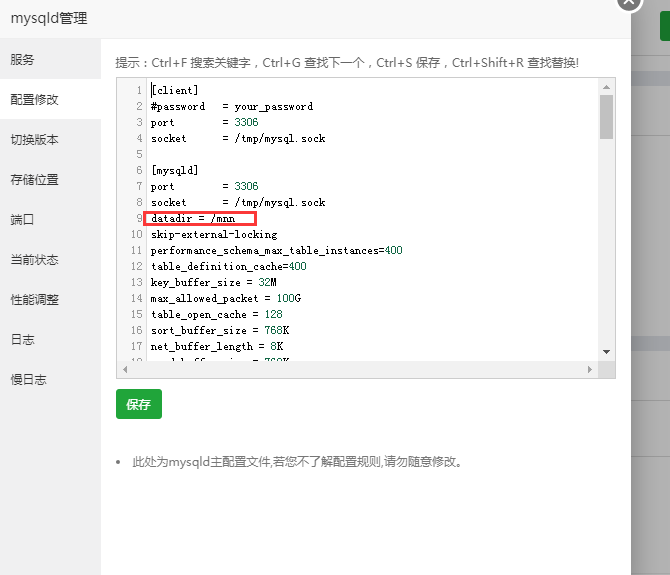Close the mysqld管理 dialog with the X icon

629,2
